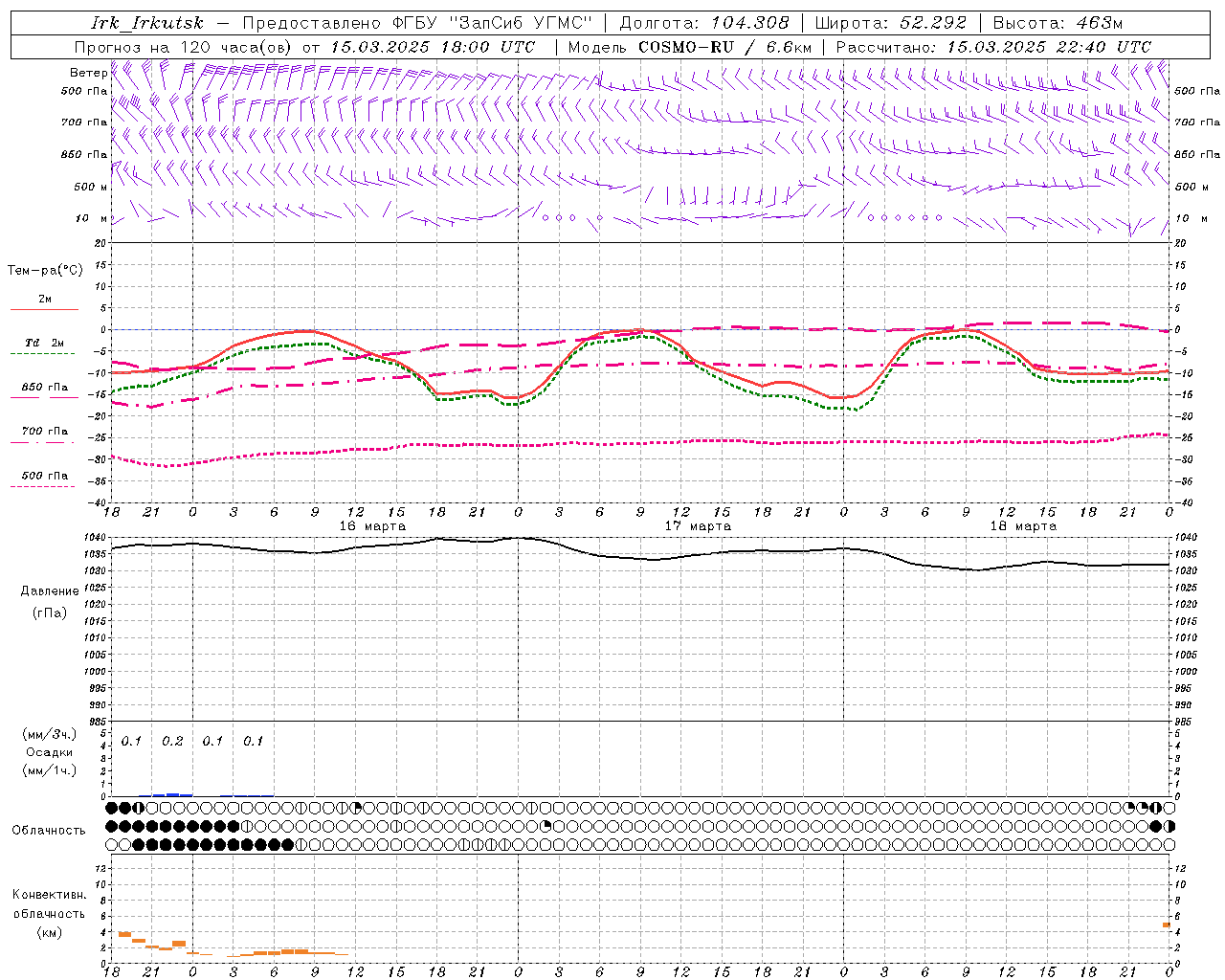This screenshot has width=1225, height=980.
Task: Click the 0.2 precipitation value
Action: [172, 742]
